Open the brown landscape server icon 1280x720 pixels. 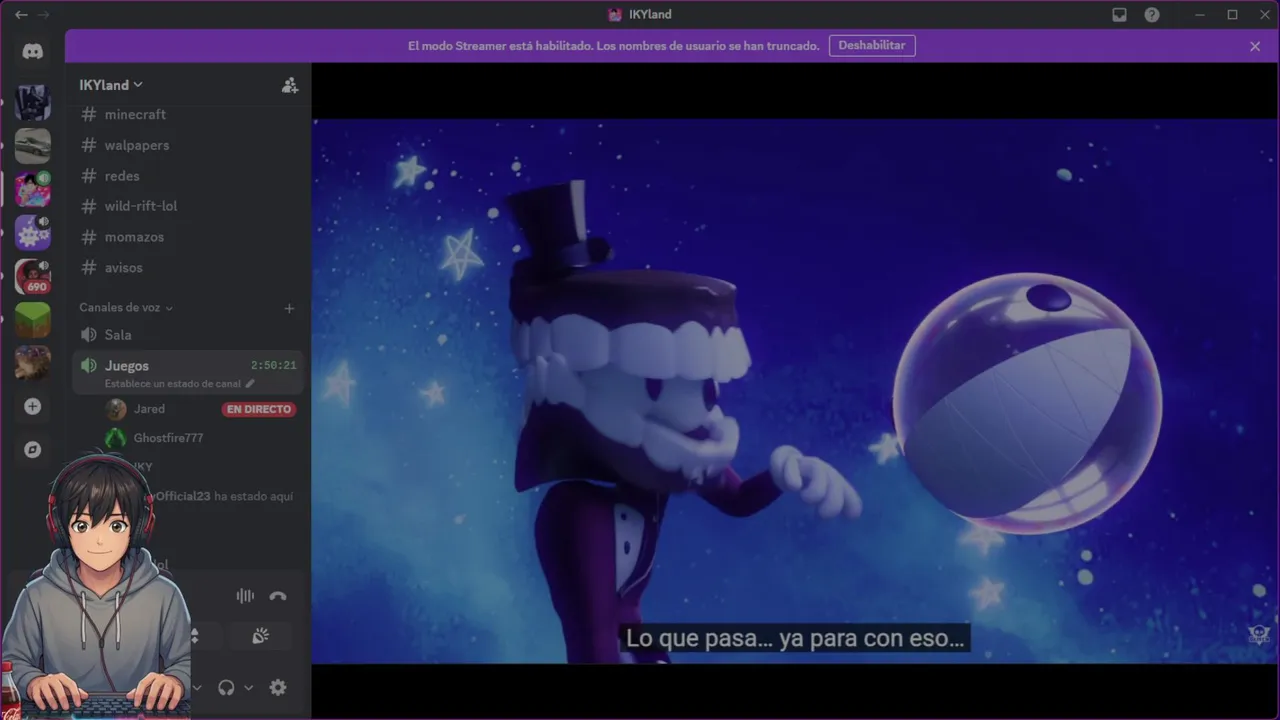pos(33,363)
